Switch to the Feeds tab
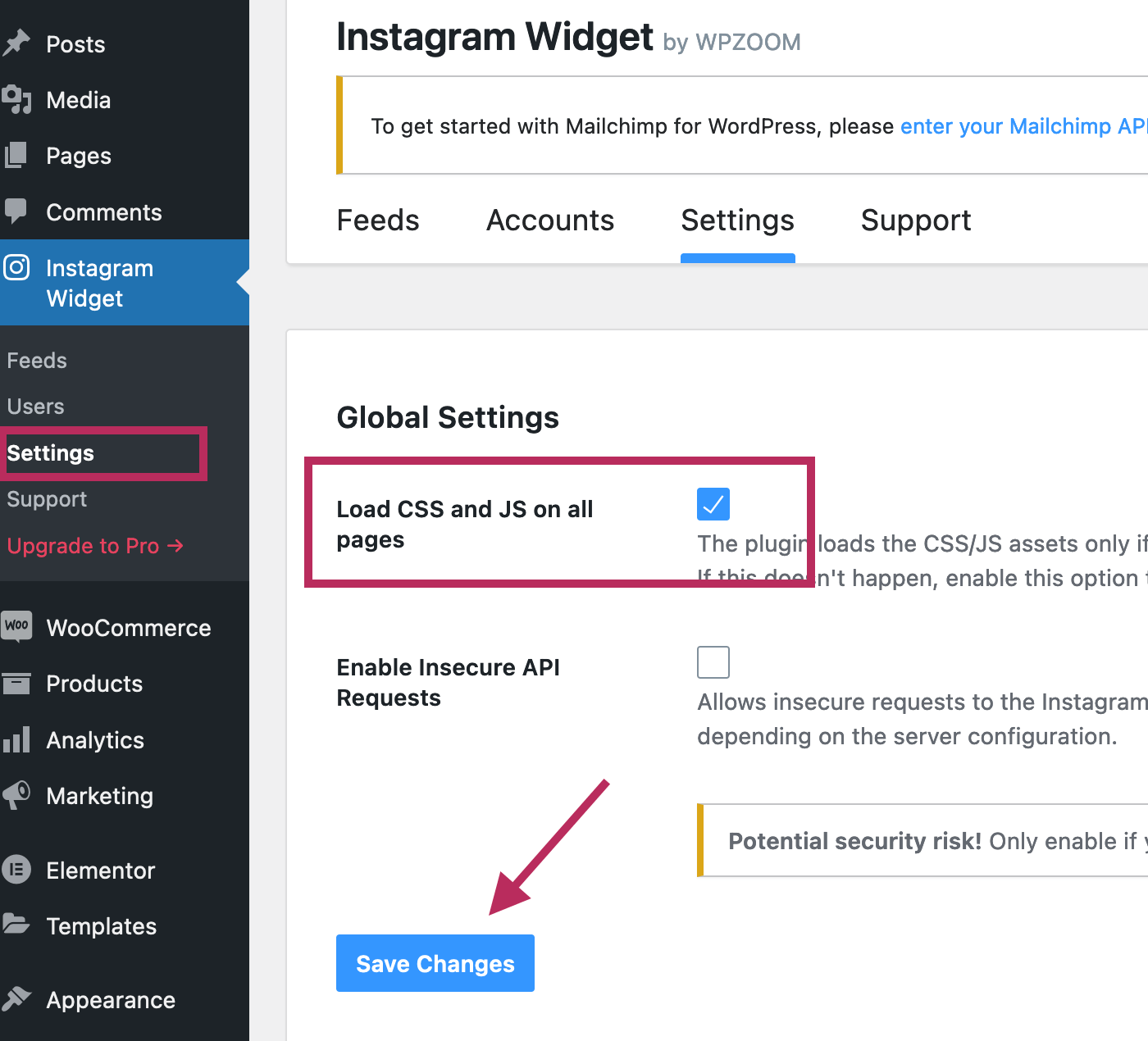The width and height of the screenshot is (1148, 1041). [x=378, y=220]
